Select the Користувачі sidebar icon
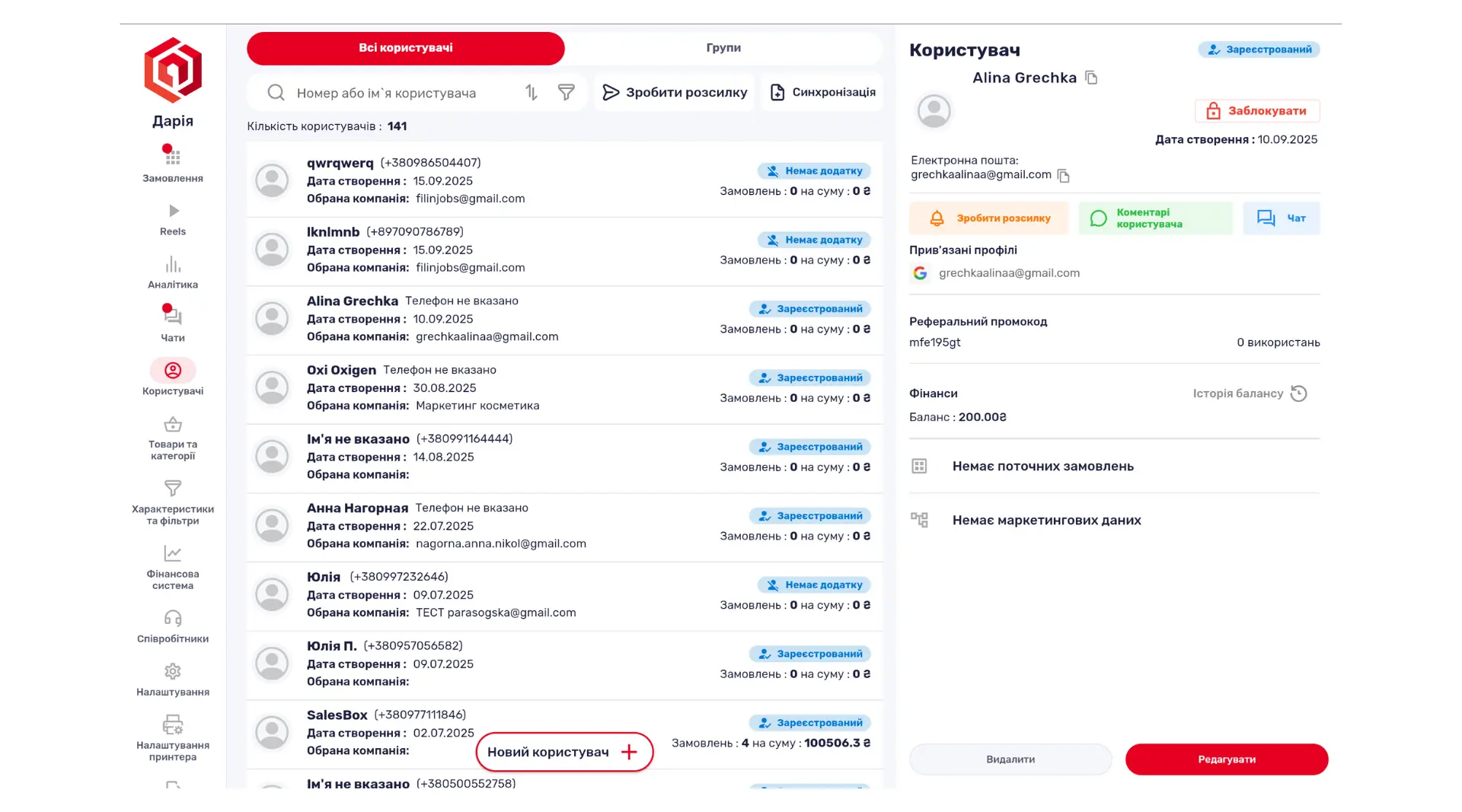 (173, 371)
